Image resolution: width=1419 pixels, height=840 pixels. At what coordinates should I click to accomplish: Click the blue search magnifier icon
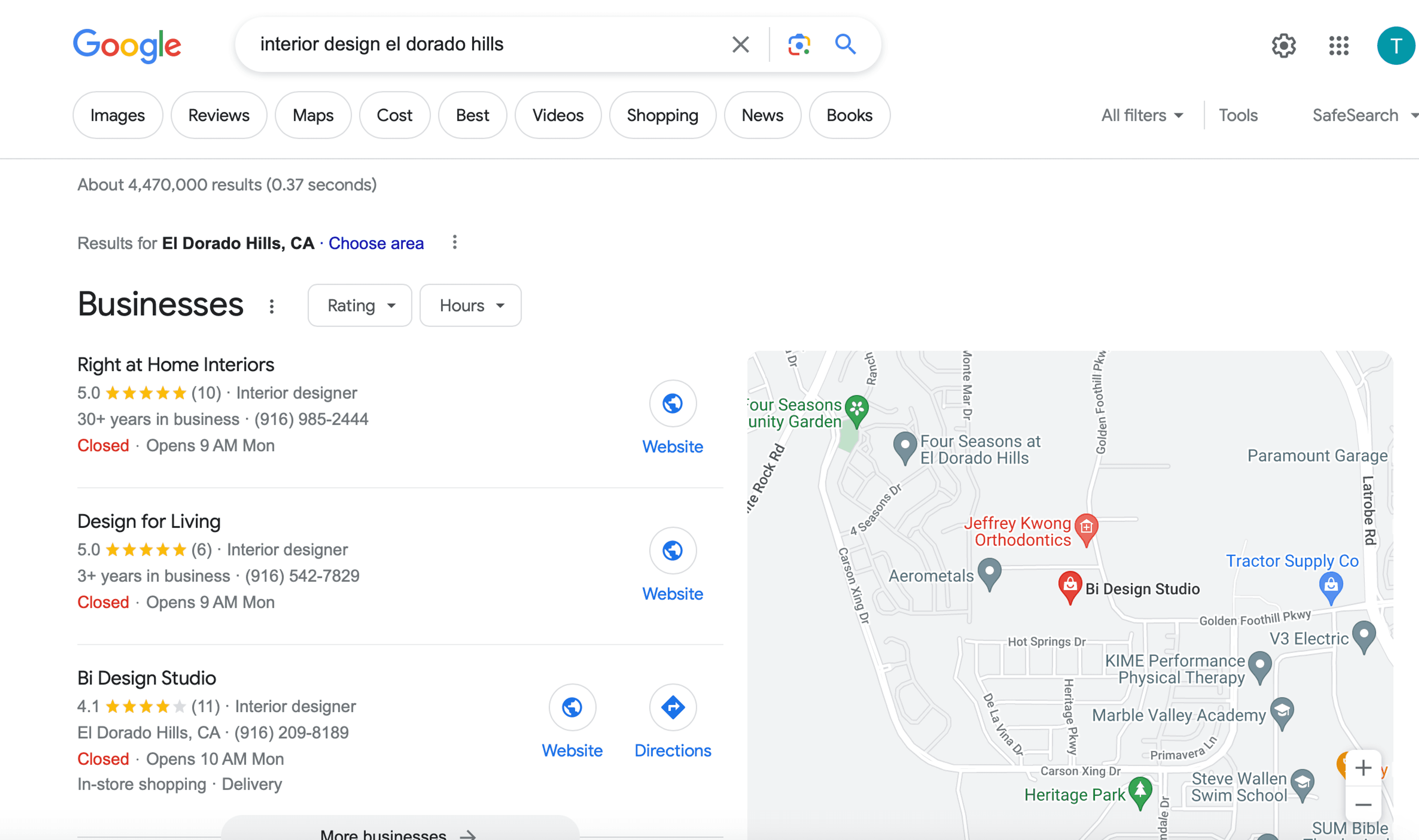point(845,44)
